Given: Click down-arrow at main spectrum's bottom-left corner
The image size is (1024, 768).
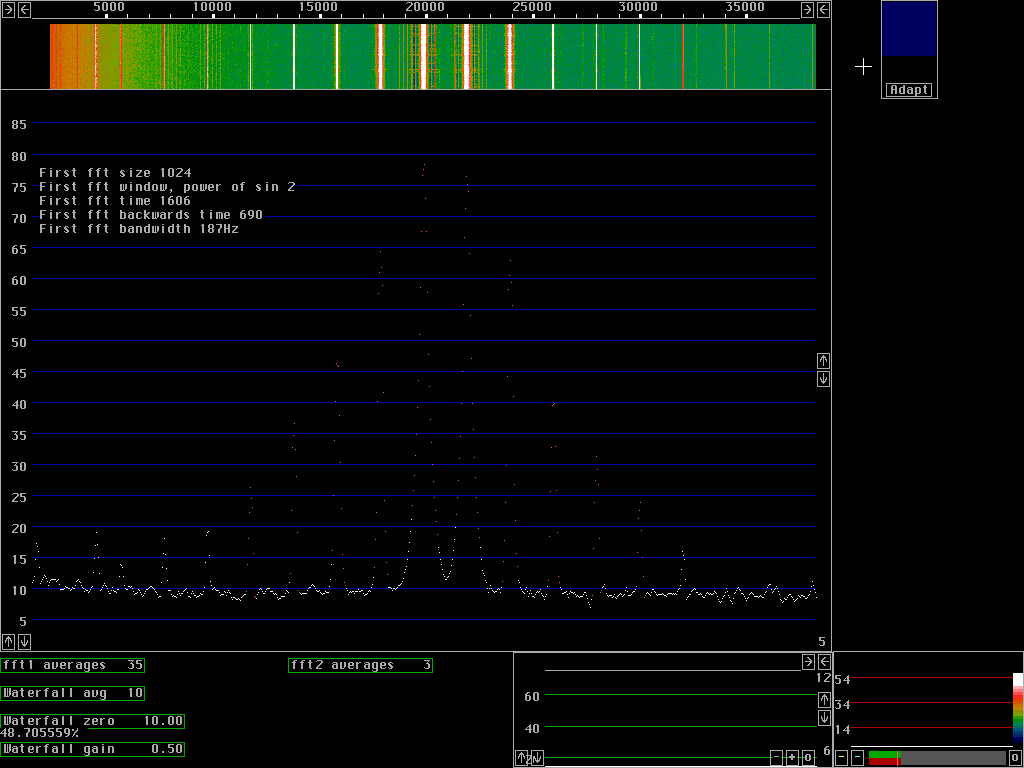Looking at the screenshot, I should (24, 641).
